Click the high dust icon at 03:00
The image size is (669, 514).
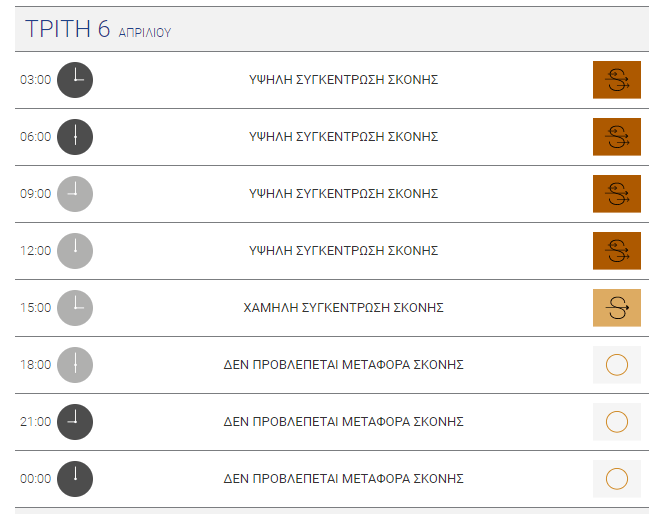coord(617,80)
